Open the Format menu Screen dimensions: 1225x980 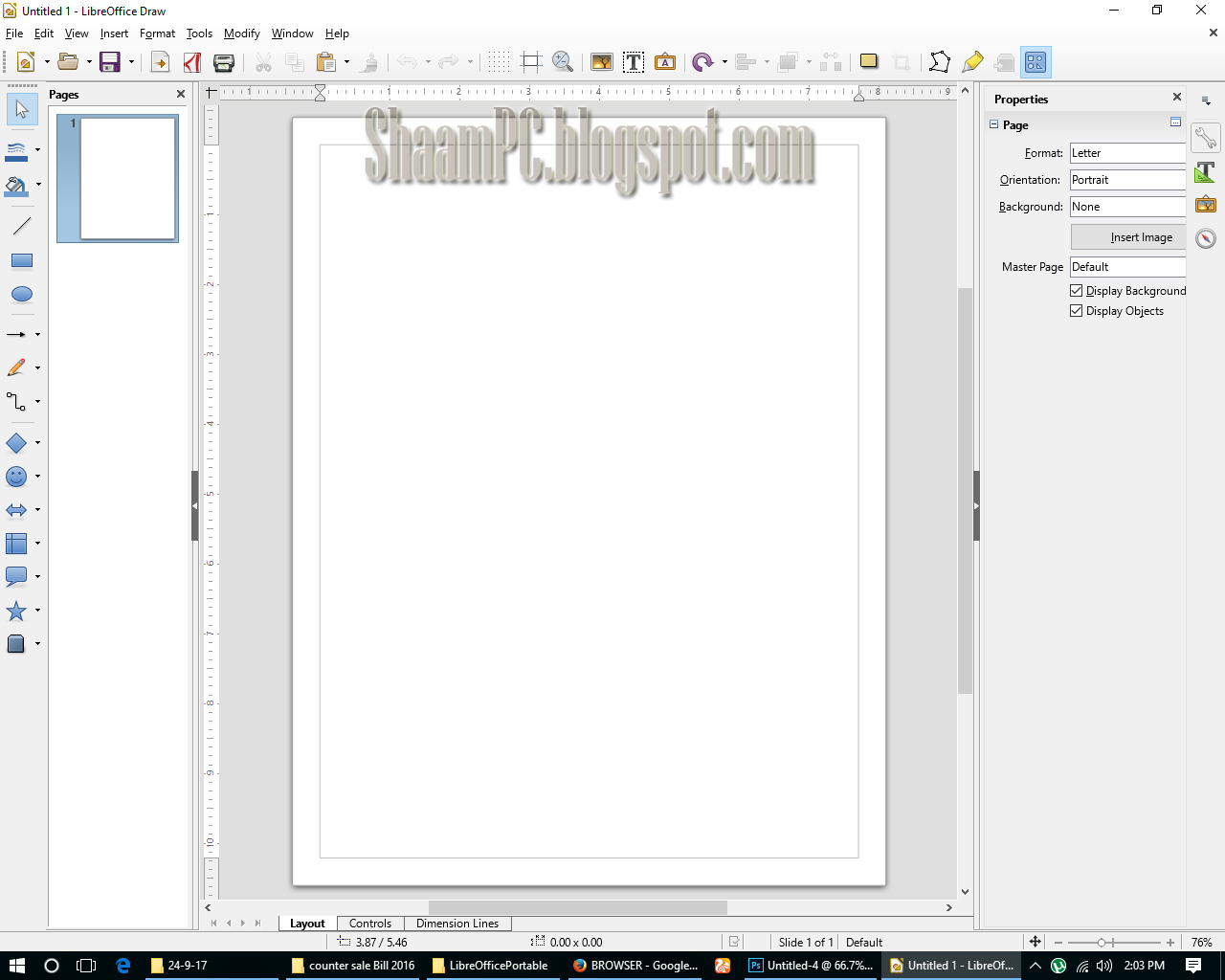pyautogui.click(x=157, y=33)
